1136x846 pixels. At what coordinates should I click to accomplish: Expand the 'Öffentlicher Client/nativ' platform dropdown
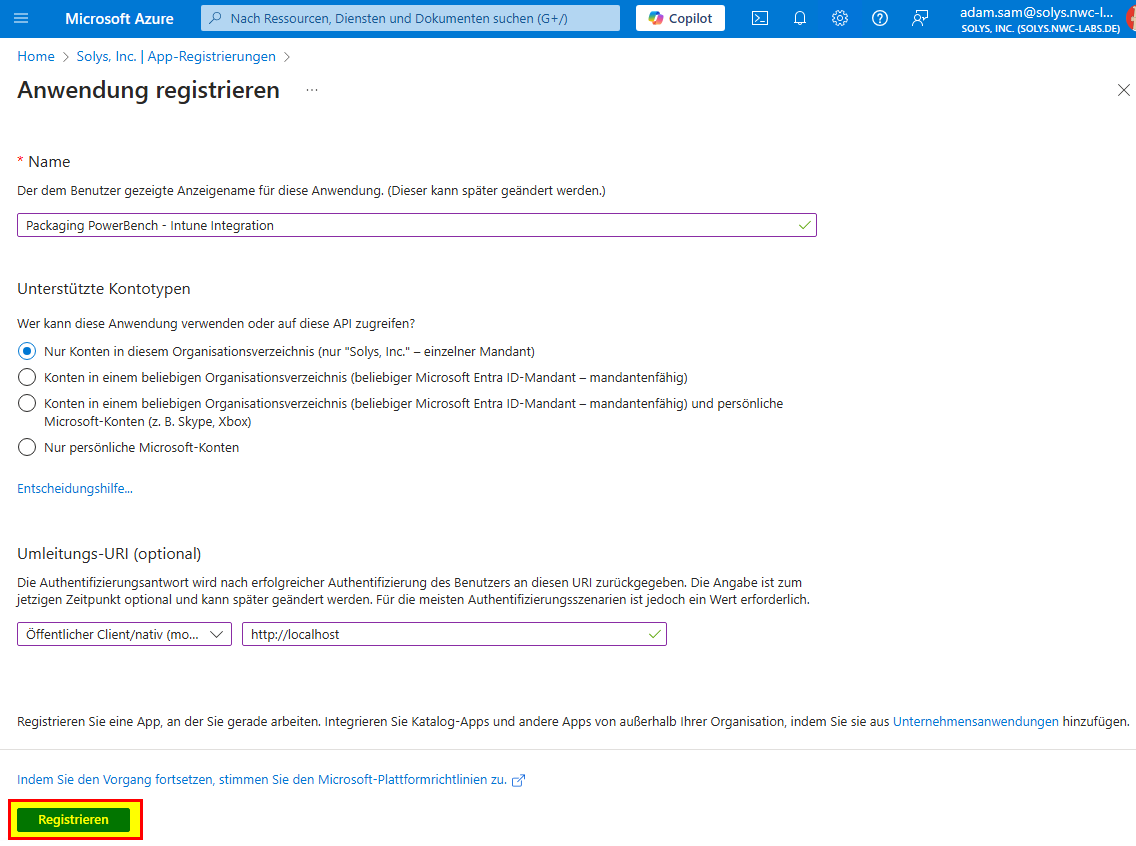pos(124,634)
